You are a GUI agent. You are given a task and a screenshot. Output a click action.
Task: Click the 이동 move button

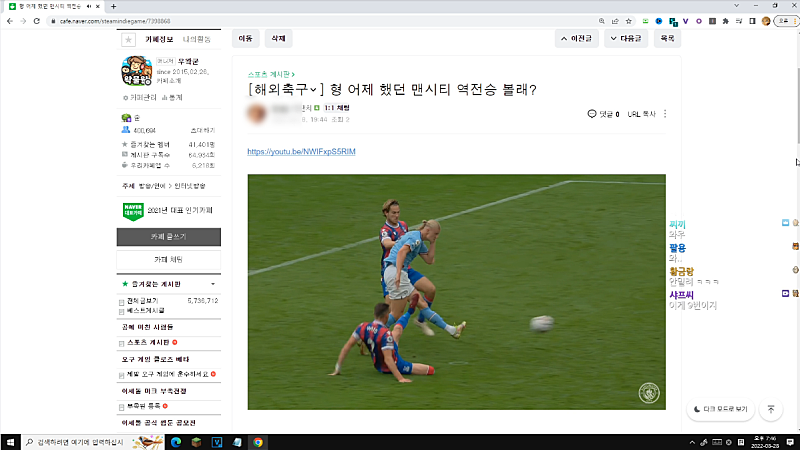point(245,38)
